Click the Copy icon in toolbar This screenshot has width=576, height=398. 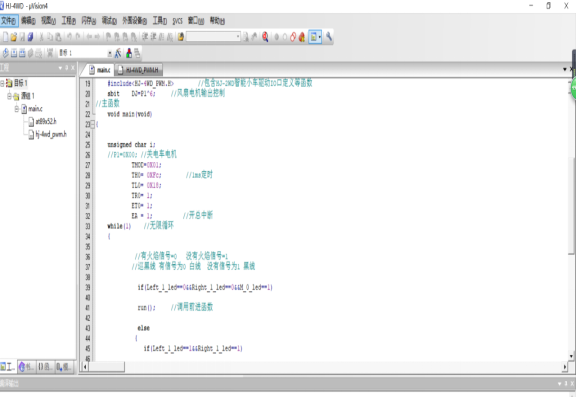(x=50, y=37)
